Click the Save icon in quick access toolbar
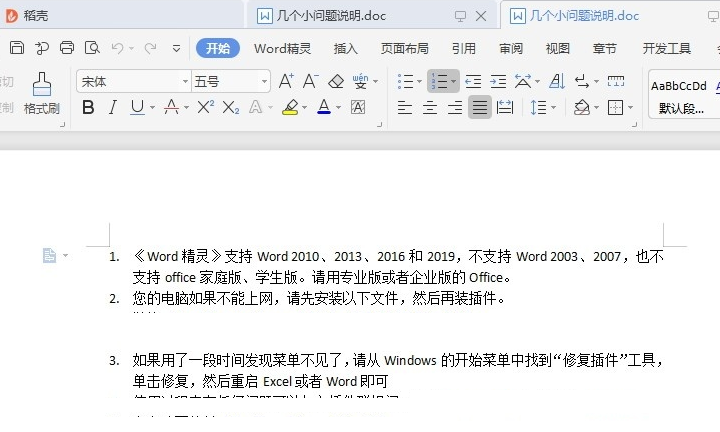720x432 pixels. pyautogui.click(x=17, y=48)
